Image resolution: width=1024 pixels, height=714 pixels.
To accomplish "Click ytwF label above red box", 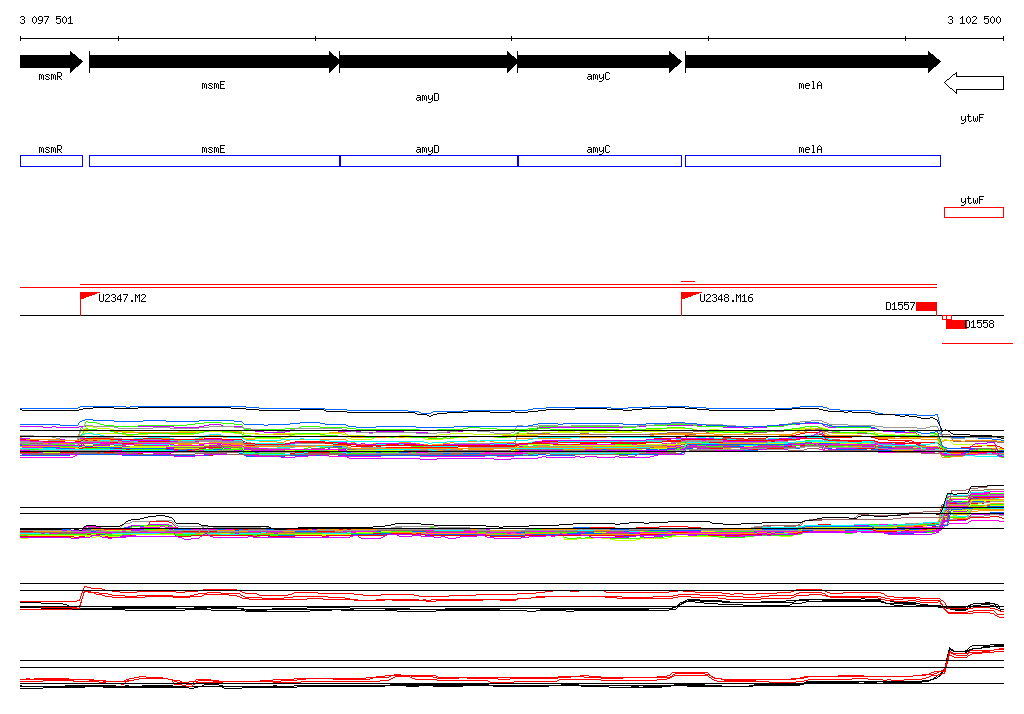I will point(972,200).
